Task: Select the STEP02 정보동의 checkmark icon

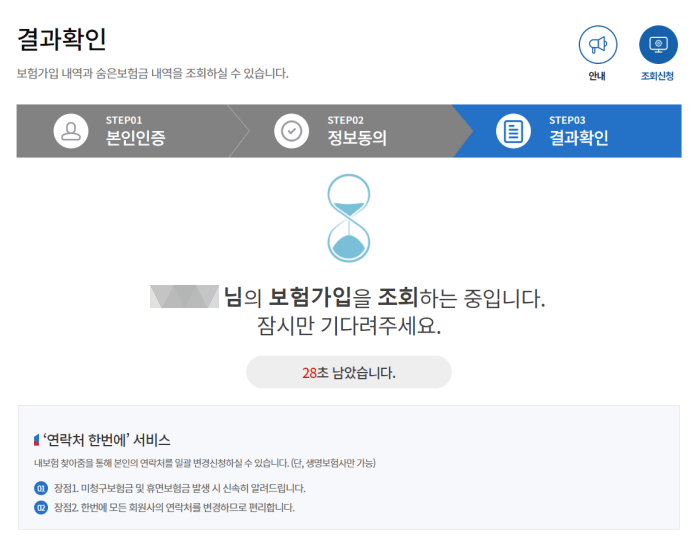Action: (292, 131)
